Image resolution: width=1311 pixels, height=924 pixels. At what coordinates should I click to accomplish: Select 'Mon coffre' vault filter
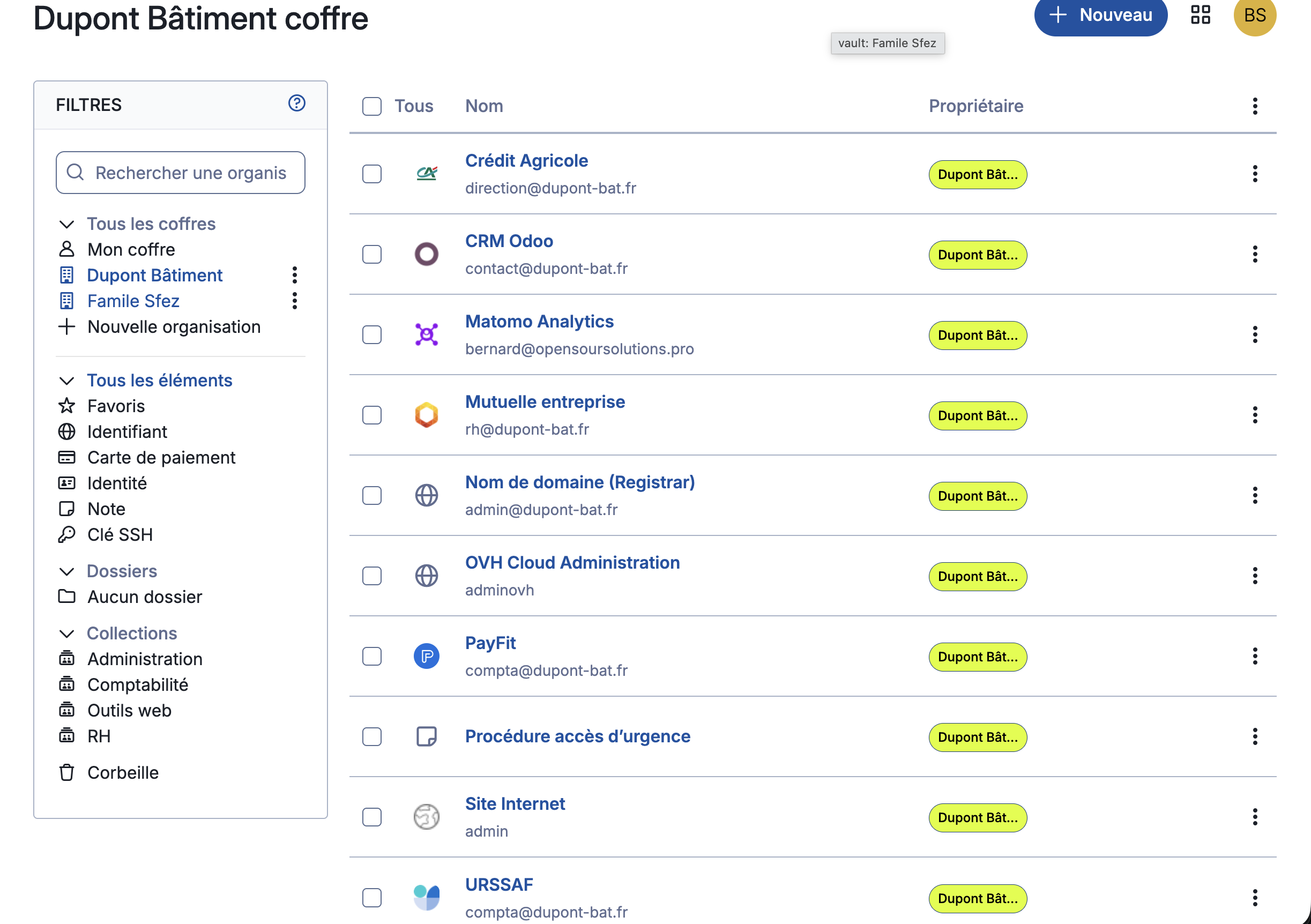click(131, 250)
